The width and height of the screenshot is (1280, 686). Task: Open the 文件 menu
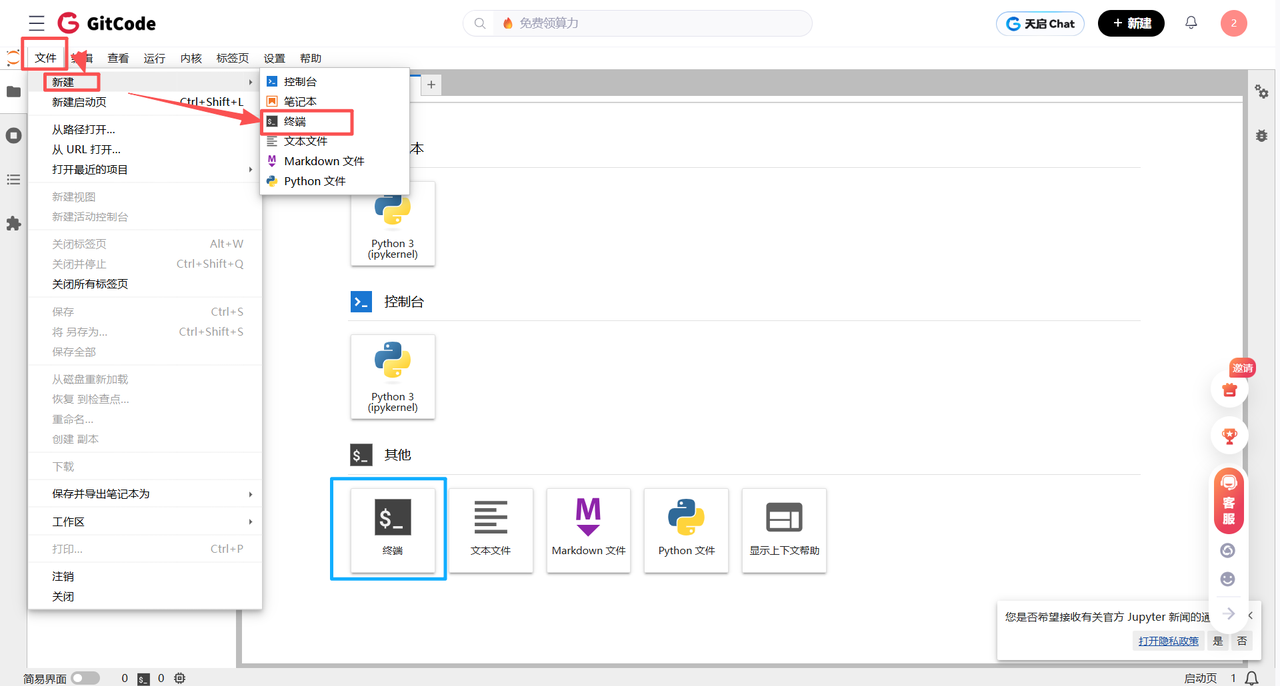click(46, 58)
